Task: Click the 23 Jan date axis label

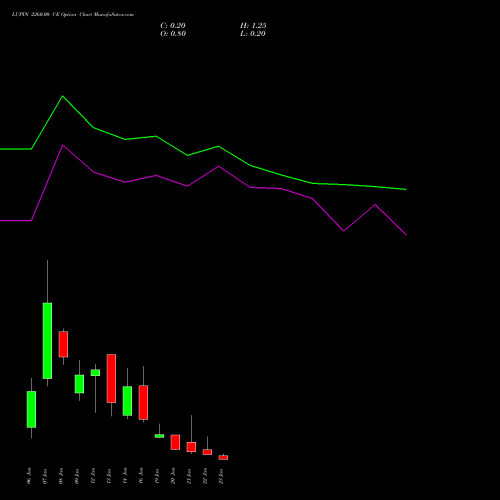Action: (221, 476)
